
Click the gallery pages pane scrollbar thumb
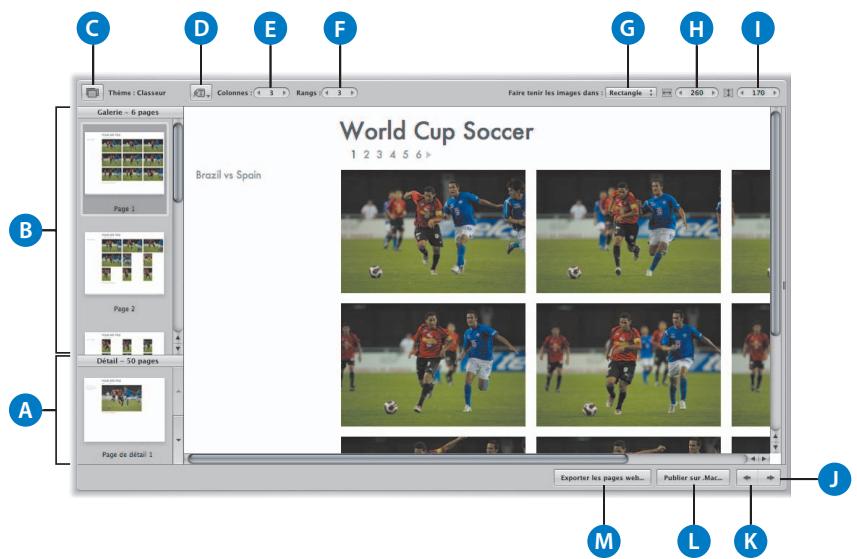178,162
